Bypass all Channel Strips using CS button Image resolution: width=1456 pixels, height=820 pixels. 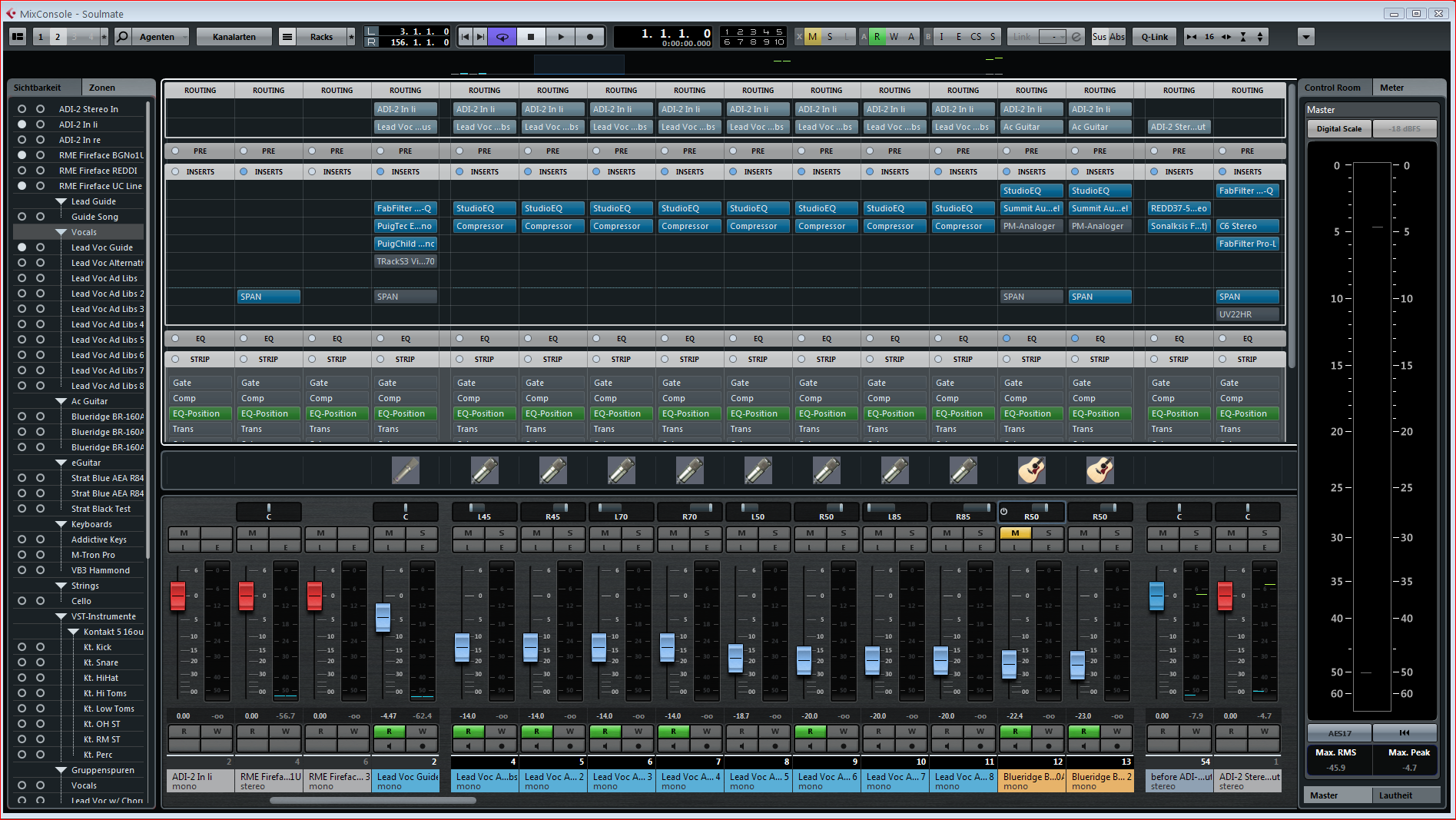976,37
